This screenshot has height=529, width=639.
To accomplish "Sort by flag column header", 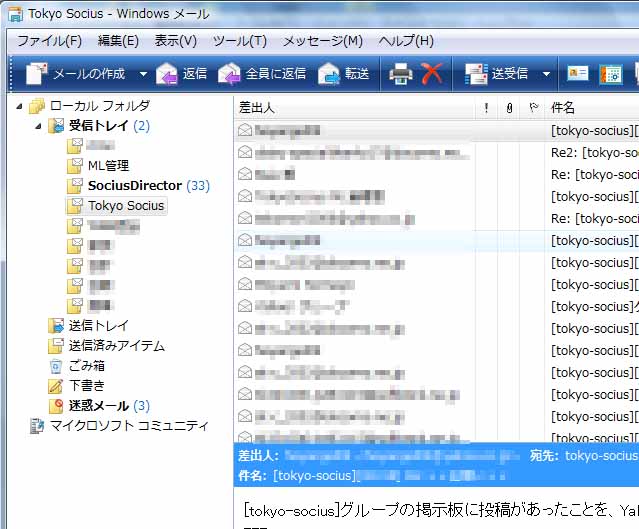I will 533,108.
